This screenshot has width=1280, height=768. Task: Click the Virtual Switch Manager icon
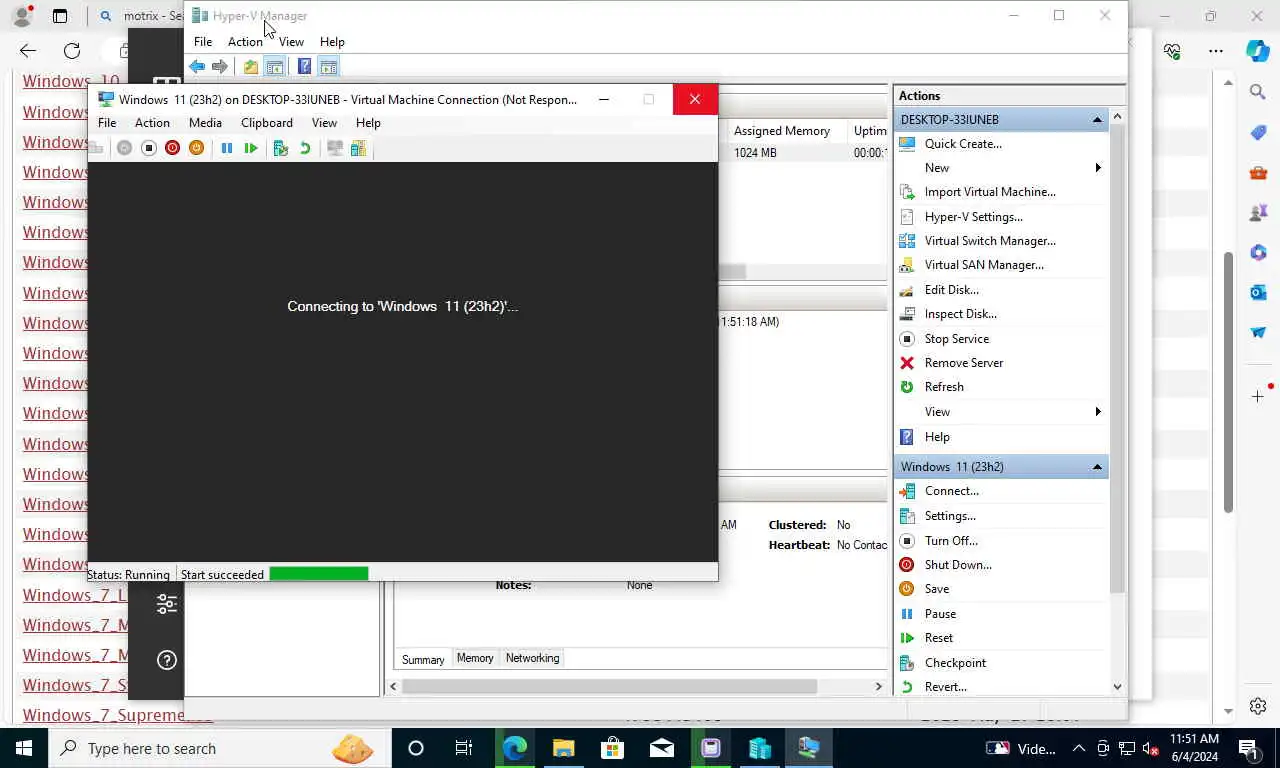(x=907, y=241)
